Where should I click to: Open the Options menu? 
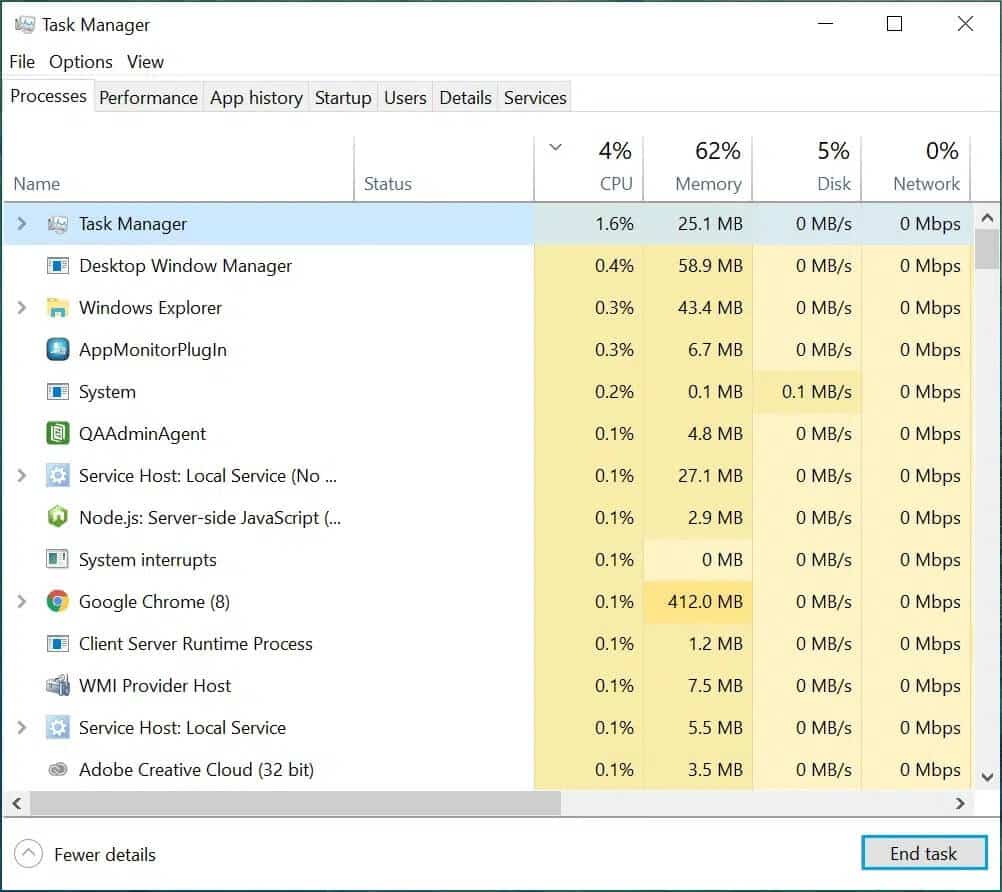tap(81, 62)
